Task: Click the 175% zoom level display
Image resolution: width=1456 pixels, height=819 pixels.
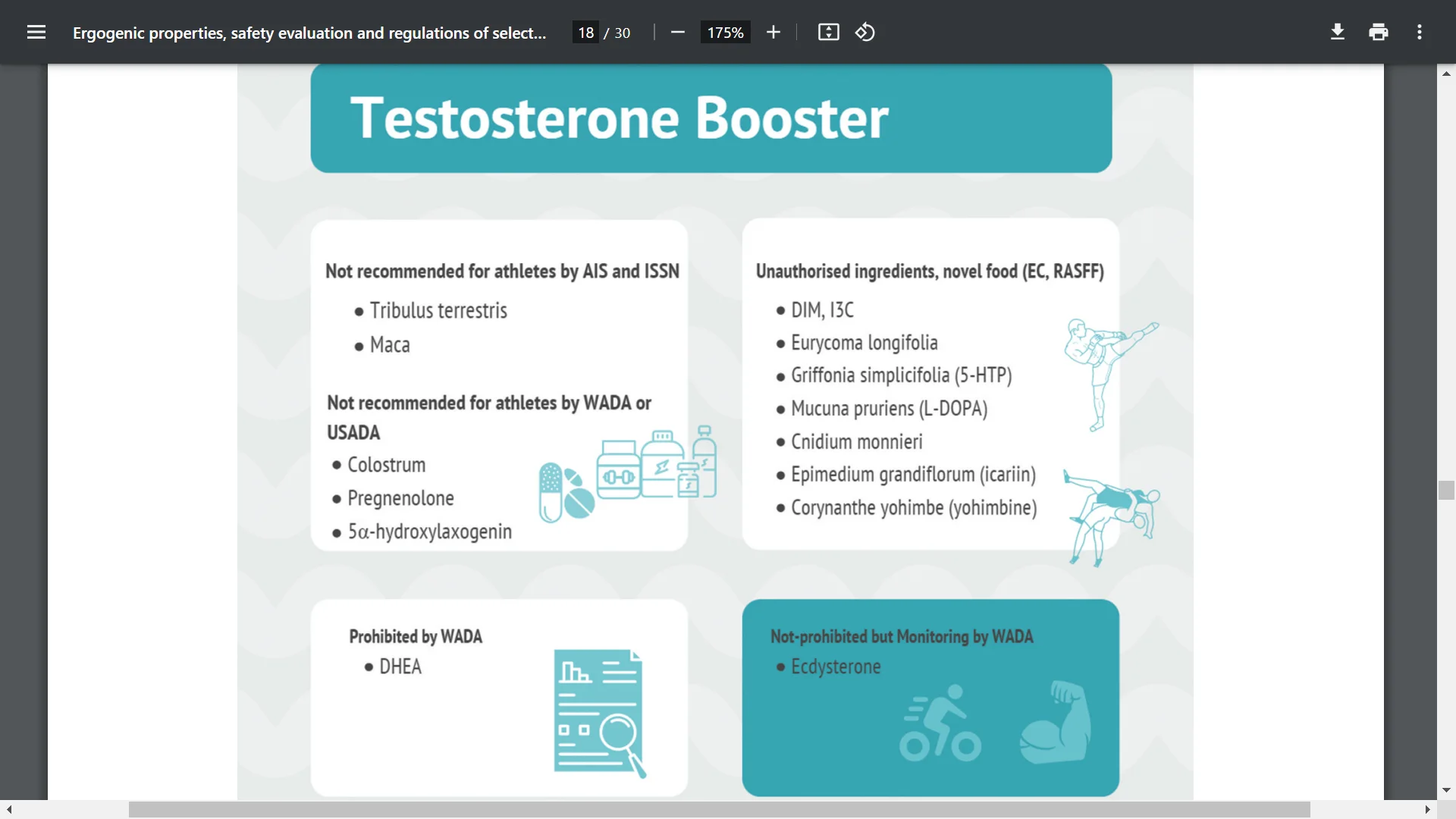Action: click(x=724, y=32)
